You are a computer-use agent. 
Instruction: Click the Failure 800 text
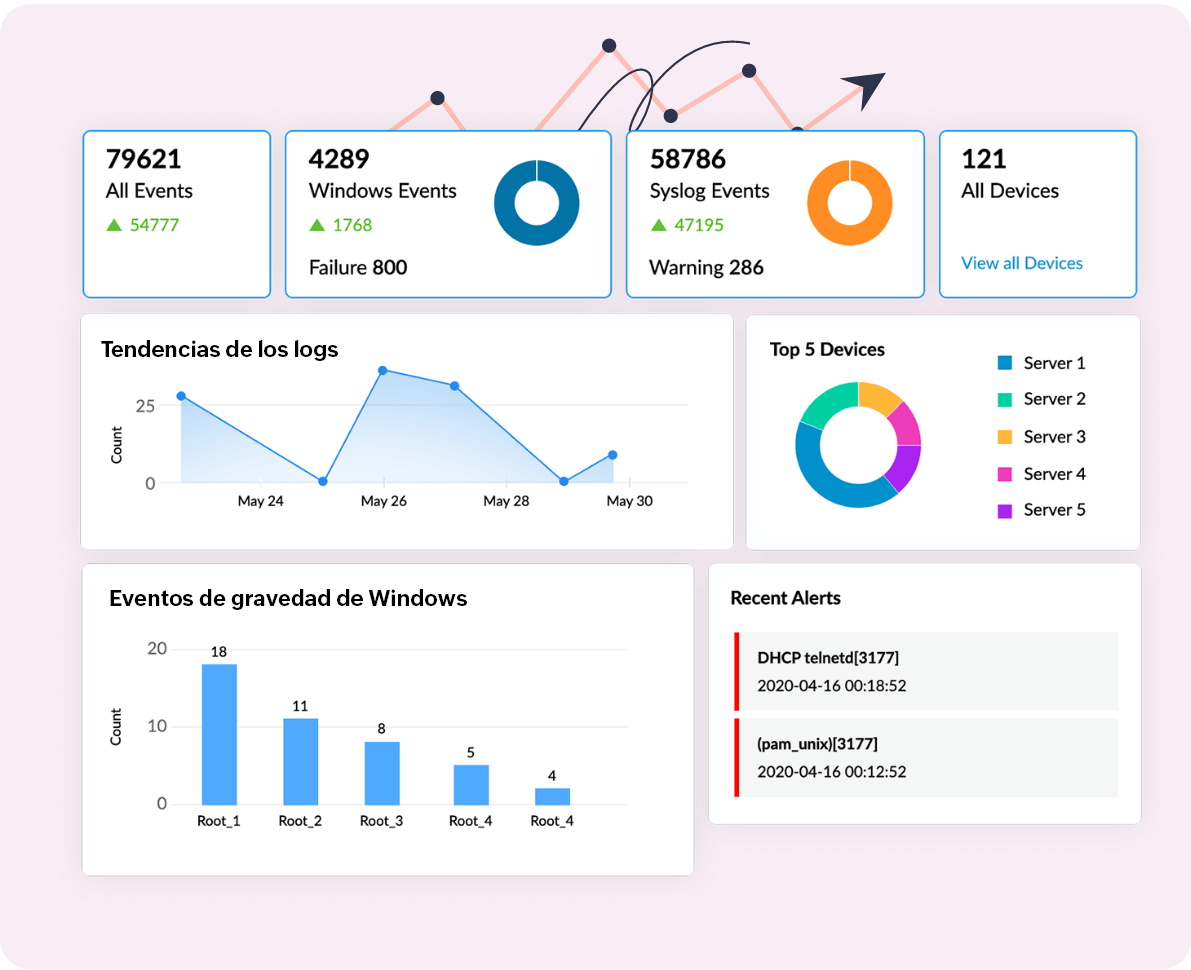[x=358, y=267]
